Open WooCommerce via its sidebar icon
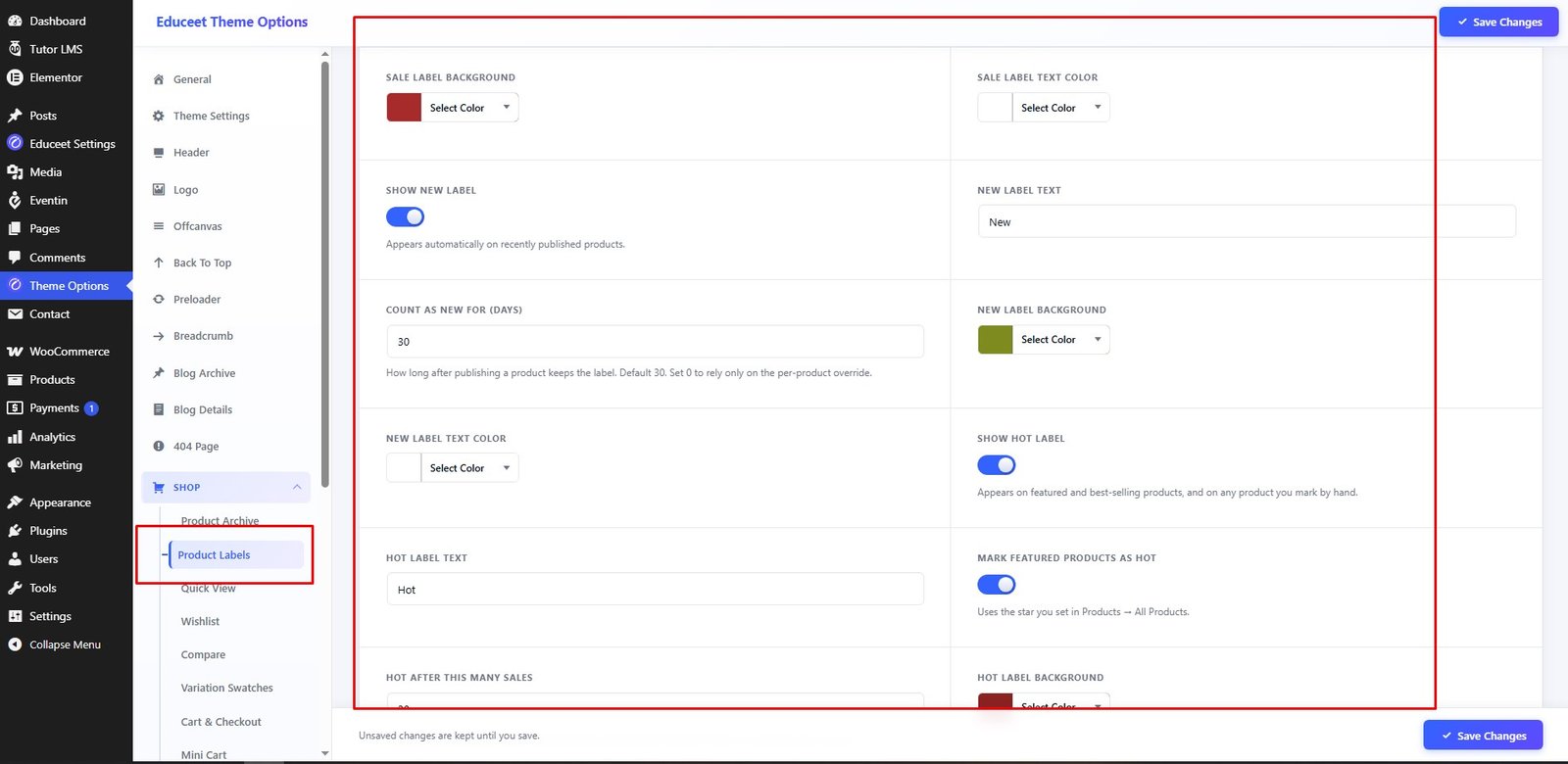 tap(15, 352)
